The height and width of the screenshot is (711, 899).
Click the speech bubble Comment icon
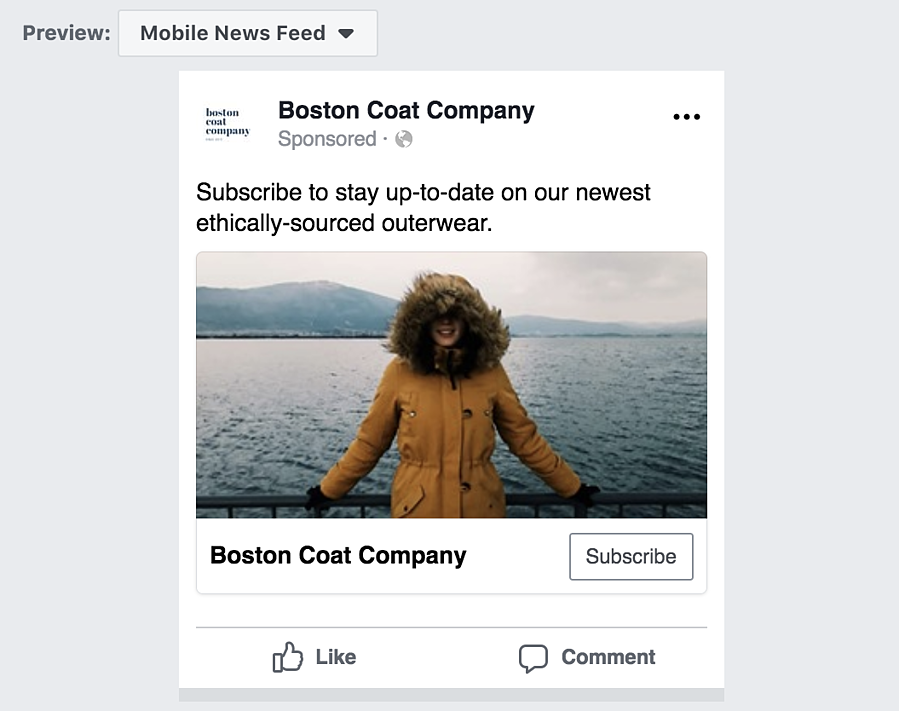(533, 658)
